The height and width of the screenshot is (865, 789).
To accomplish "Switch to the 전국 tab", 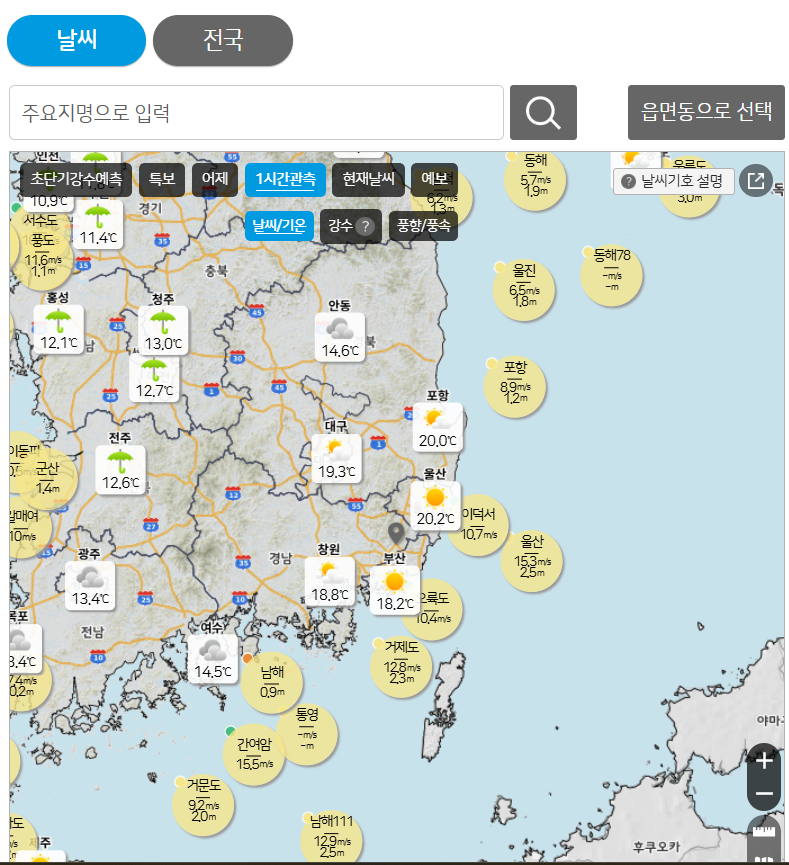I will [x=222, y=40].
